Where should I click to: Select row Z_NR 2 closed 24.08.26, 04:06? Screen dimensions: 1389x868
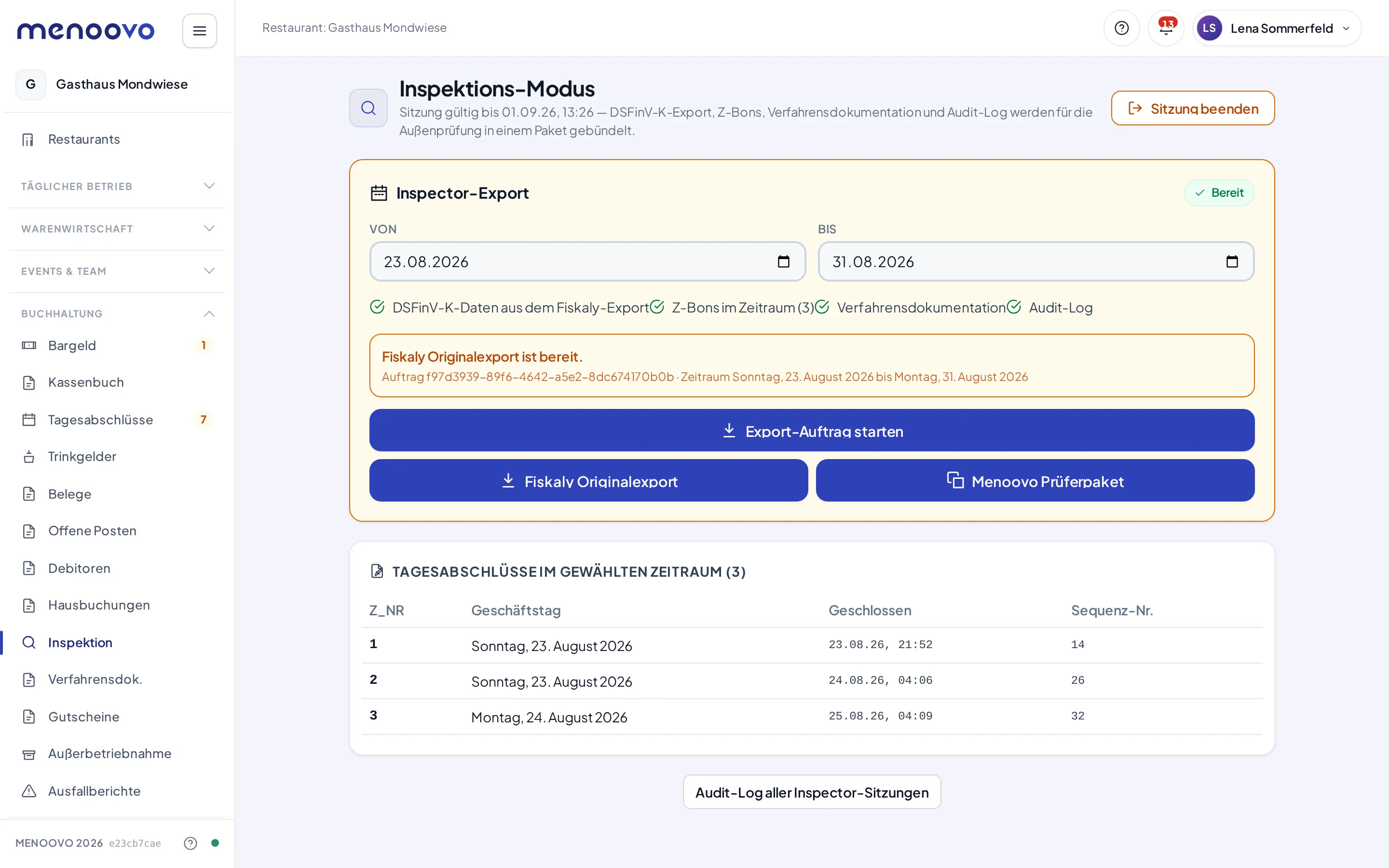pyautogui.click(x=812, y=681)
